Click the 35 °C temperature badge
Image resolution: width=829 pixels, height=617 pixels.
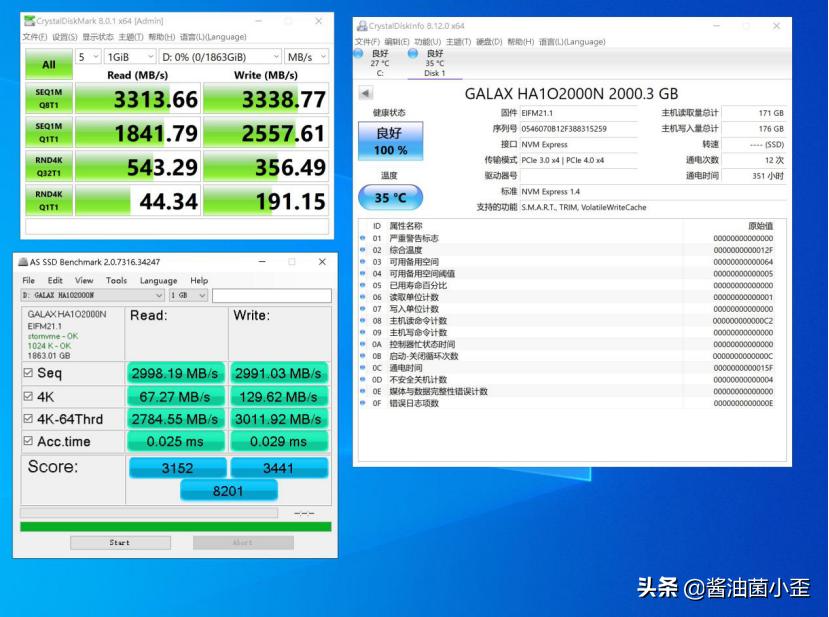(389, 197)
